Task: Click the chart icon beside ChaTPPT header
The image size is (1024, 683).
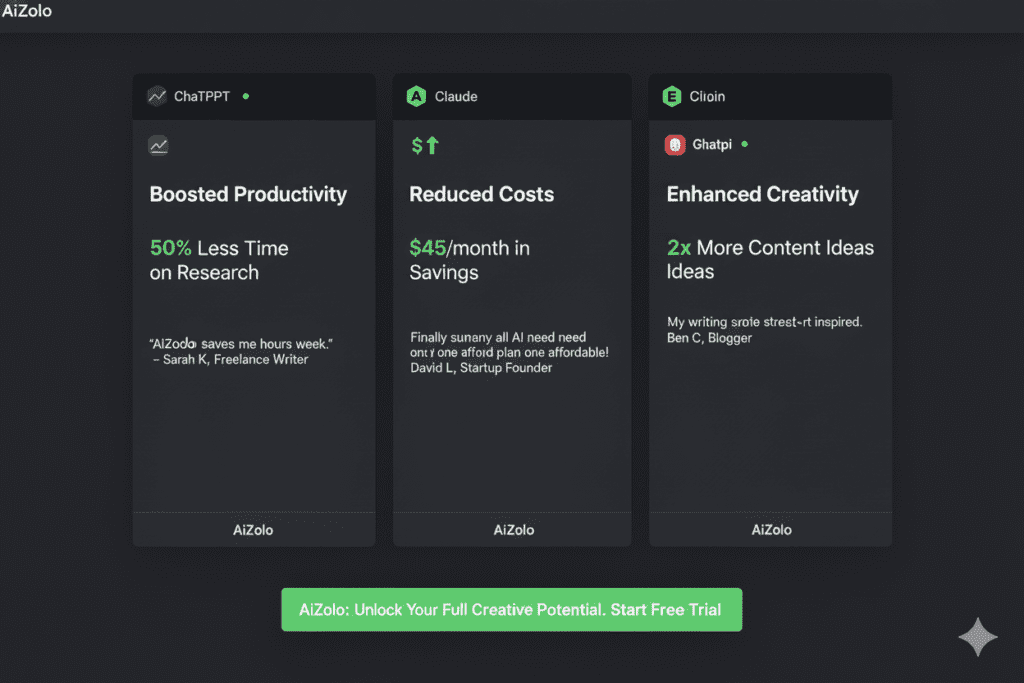Action: pos(157,97)
